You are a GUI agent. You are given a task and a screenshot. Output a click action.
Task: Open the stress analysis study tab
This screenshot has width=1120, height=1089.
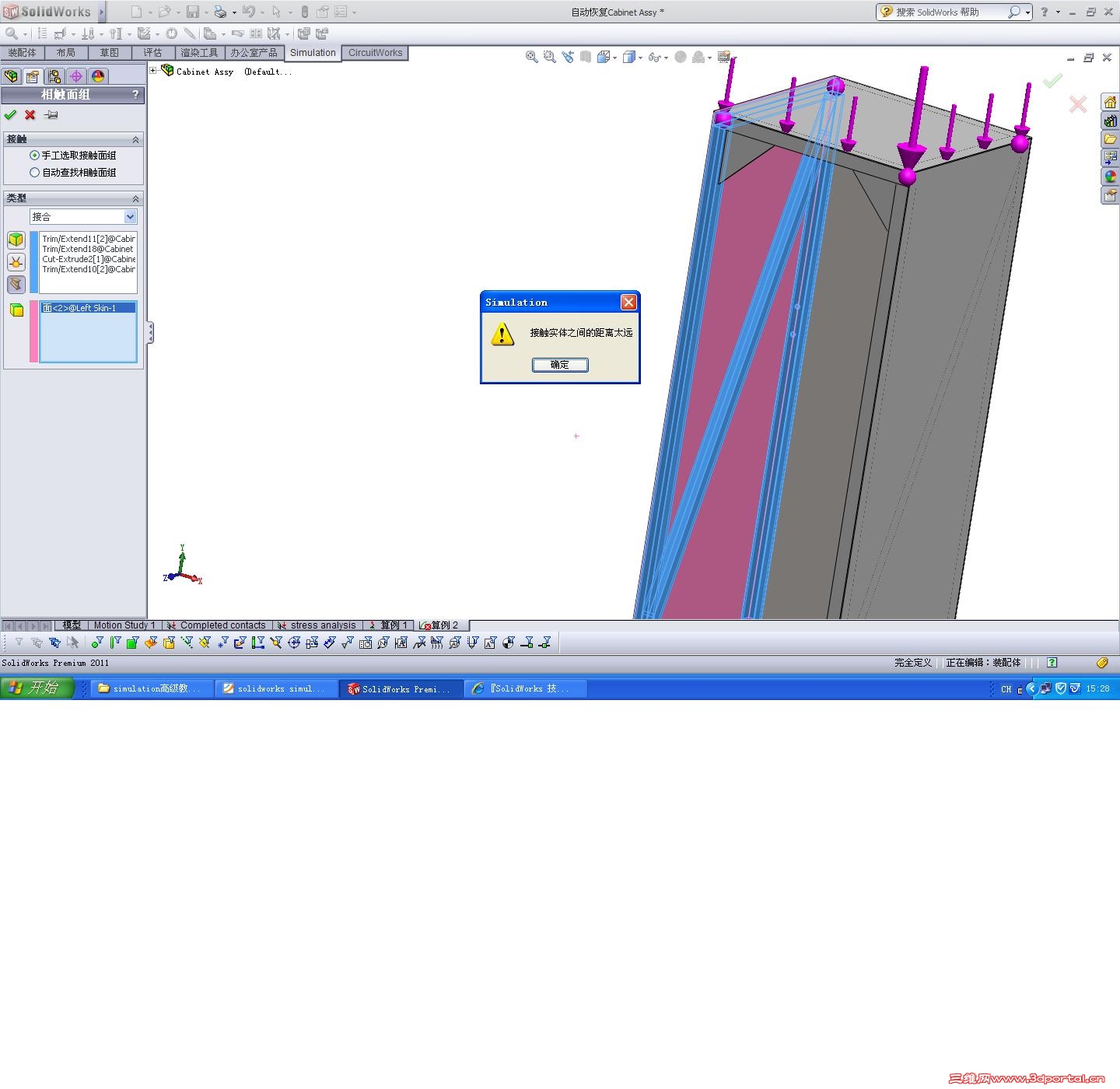[317, 625]
